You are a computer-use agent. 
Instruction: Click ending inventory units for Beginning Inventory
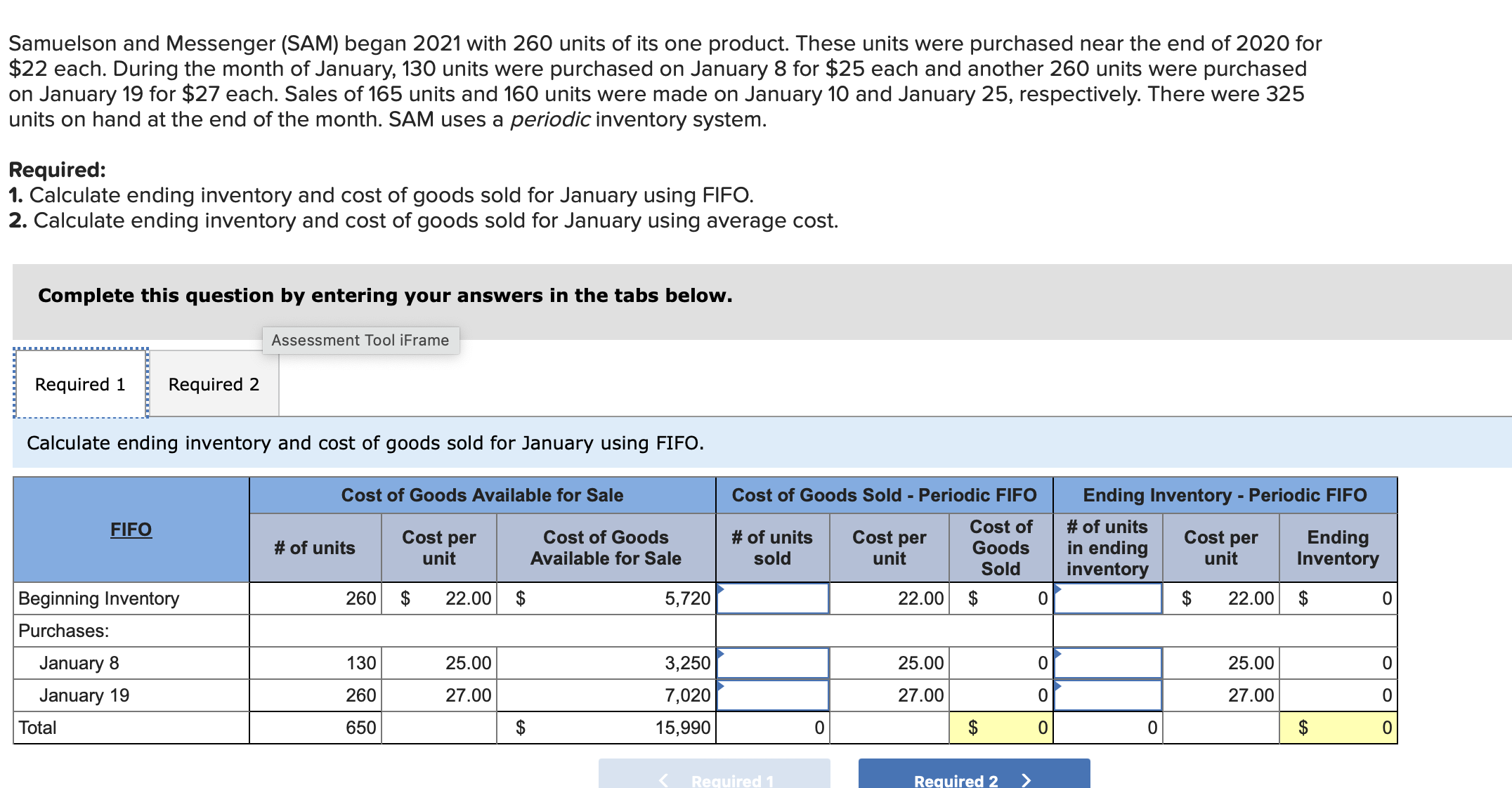click(1107, 598)
